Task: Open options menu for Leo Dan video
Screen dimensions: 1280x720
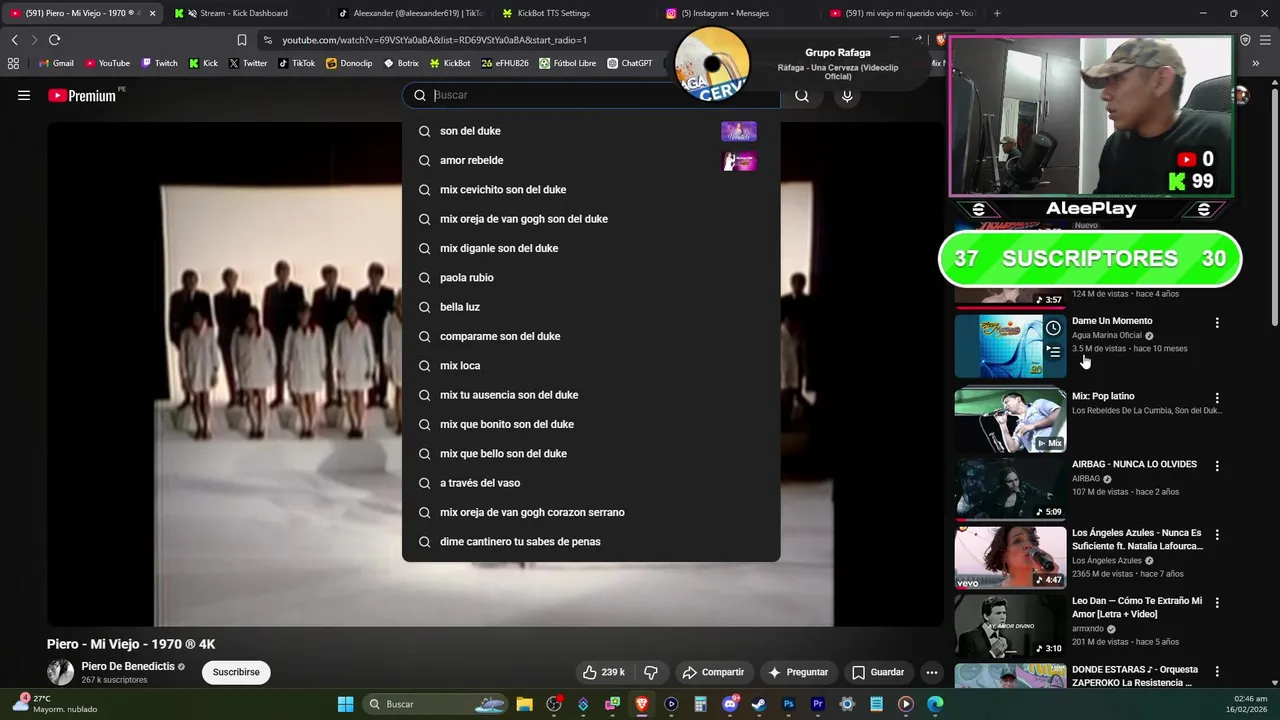Action: point(1217,603)
